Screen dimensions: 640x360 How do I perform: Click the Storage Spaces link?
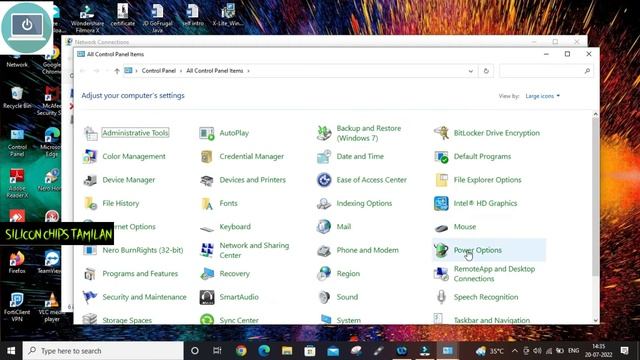tap(127, 320)
